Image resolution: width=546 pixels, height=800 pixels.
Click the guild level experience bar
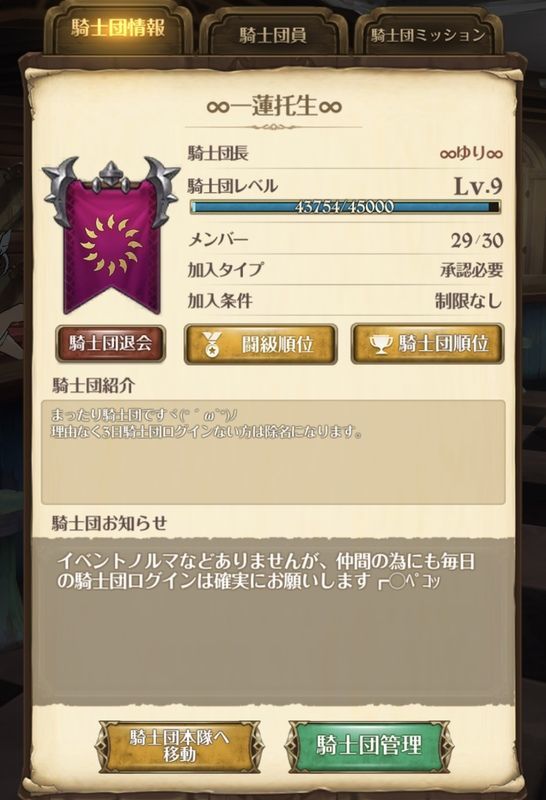pos(345,207)
